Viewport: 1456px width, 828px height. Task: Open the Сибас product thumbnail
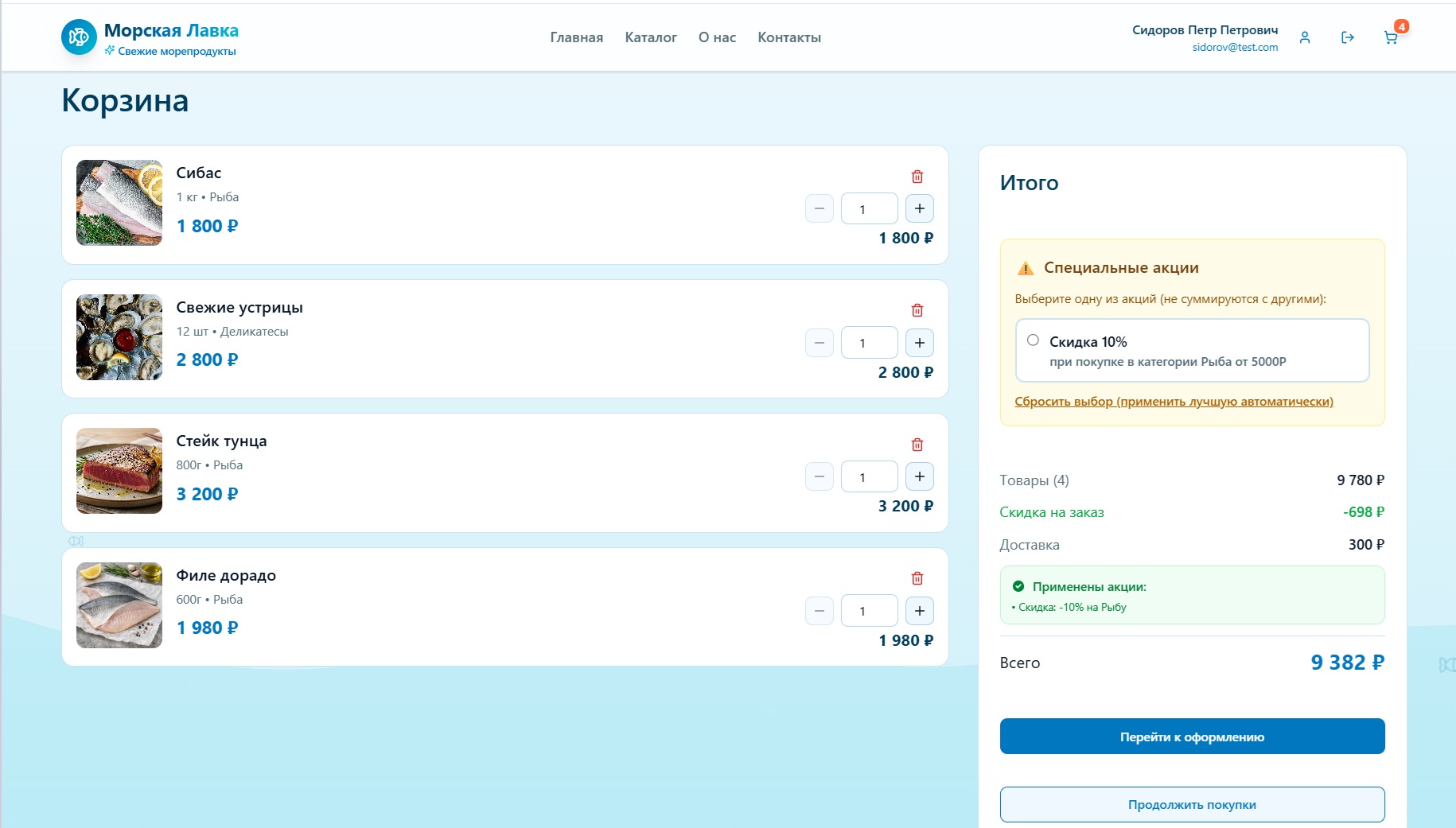[119, 203]
